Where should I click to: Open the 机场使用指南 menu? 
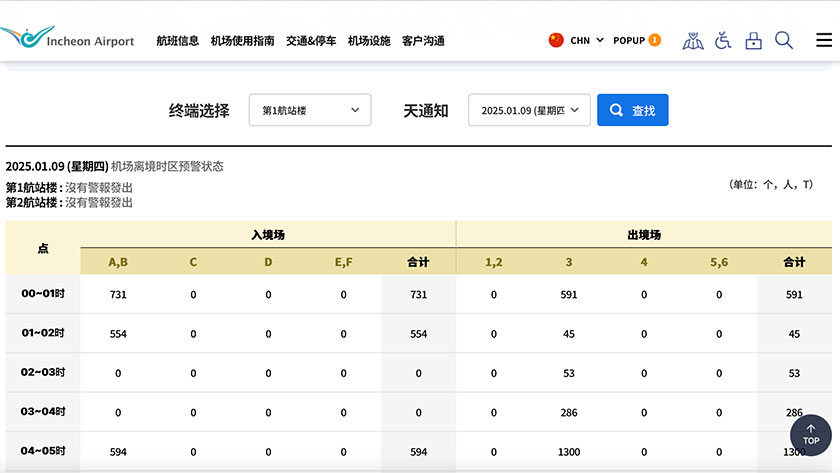point(242,41)
